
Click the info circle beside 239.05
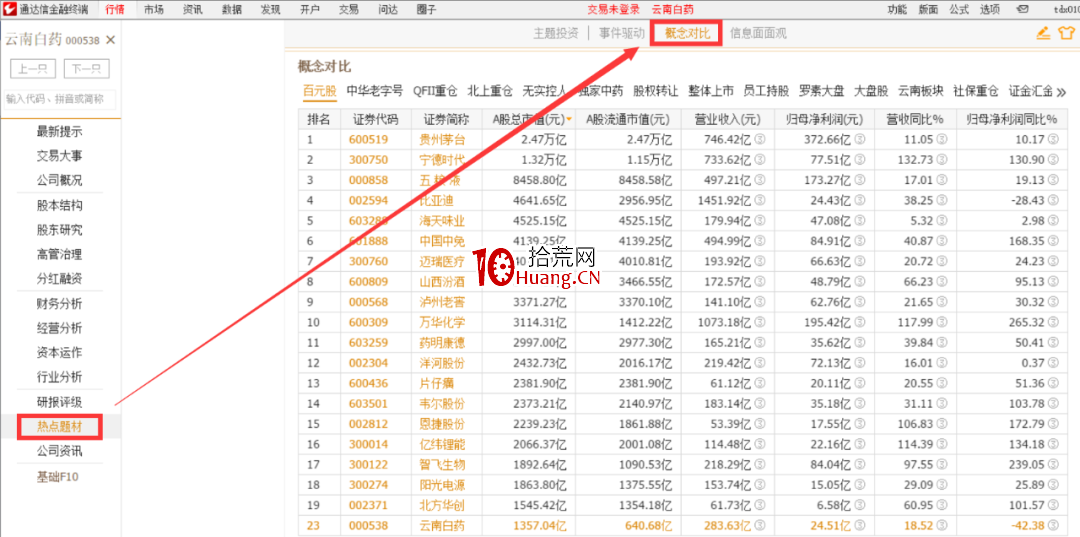(x=1052, y=464)
